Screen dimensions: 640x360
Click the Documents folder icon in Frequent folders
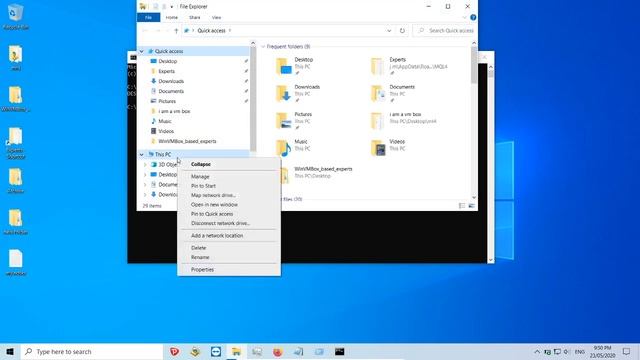tap(378, 93)
